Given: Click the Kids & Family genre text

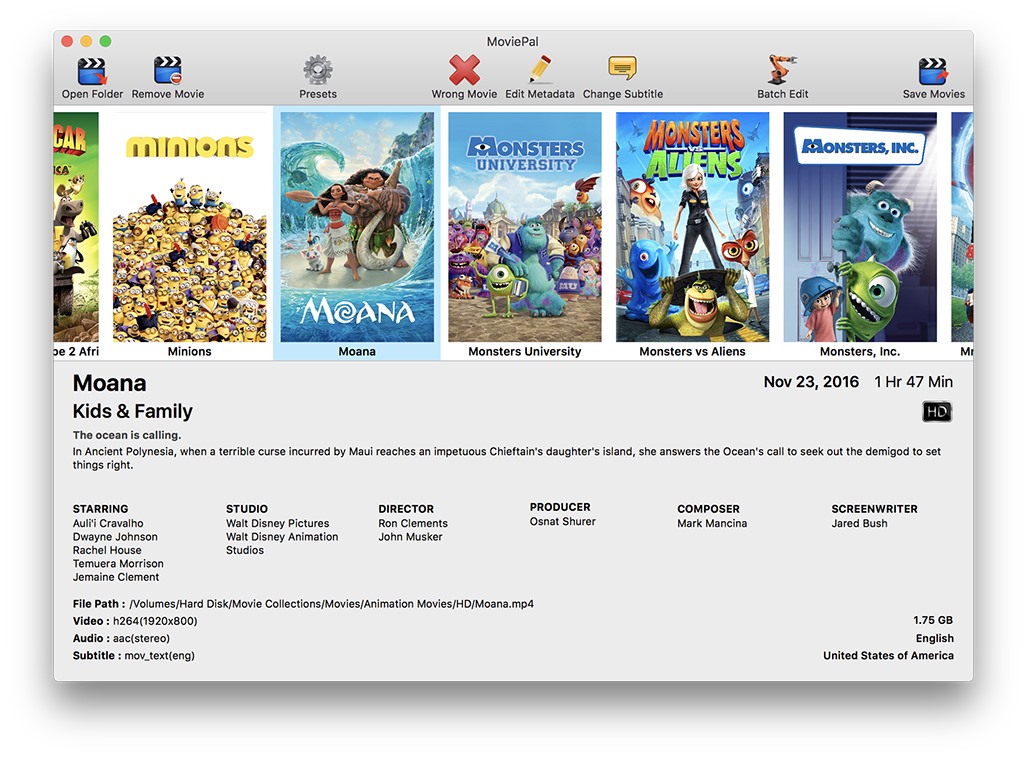Looking at the screenshot, I should pyautogui.click(x=132, y=411).
